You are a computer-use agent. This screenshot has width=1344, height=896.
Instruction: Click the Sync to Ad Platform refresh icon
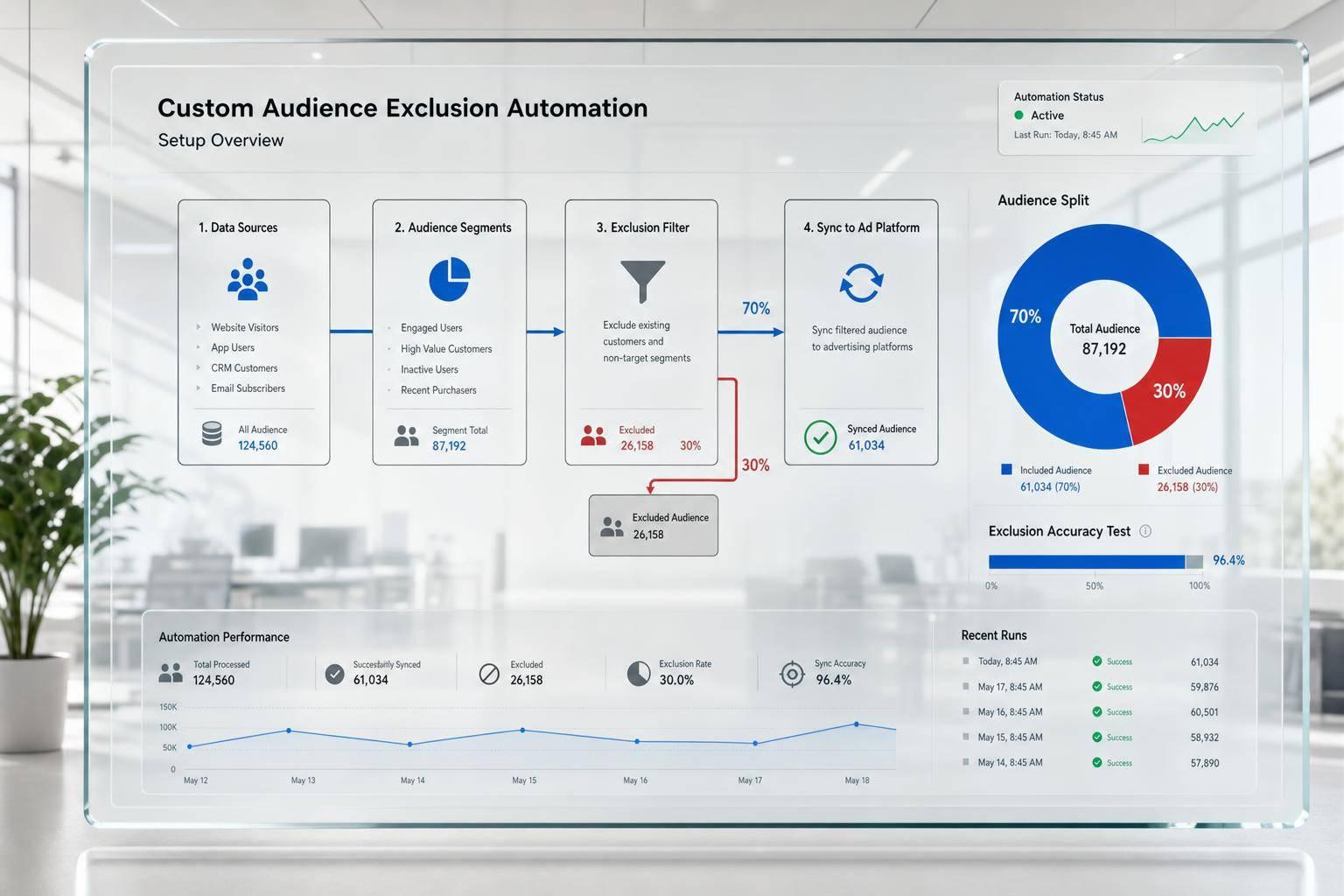[x=861, y=283]
